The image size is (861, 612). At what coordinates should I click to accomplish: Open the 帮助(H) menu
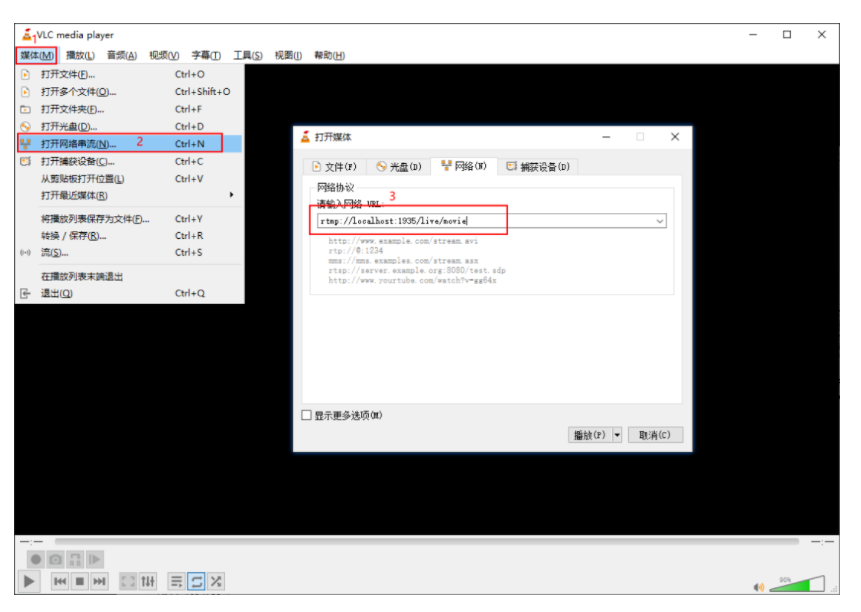(329, 55)
